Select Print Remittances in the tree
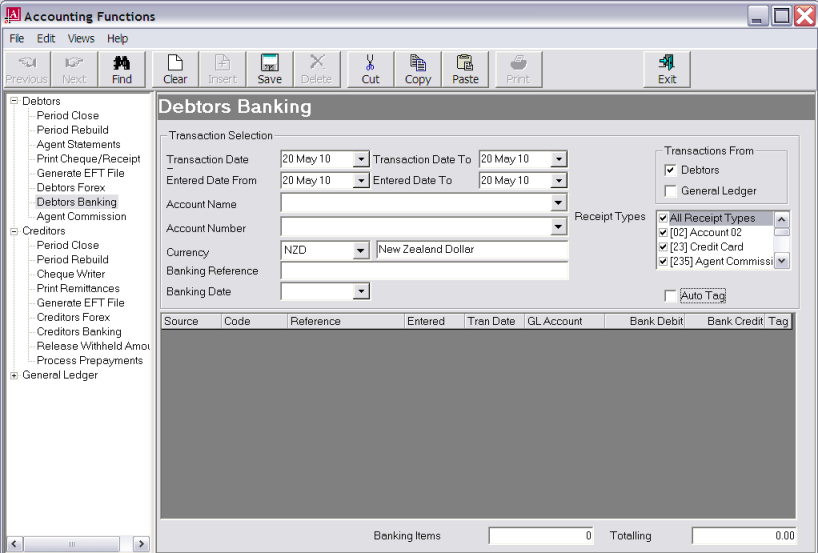 coord(78,288)
